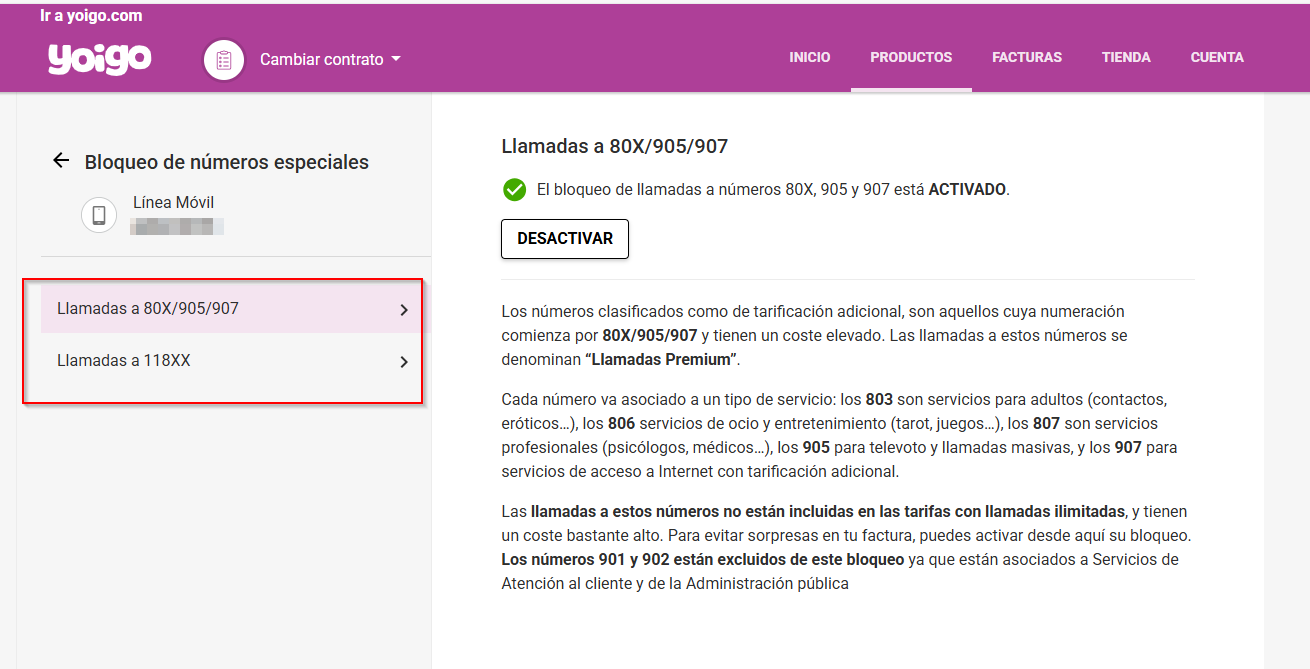Click the contract clipboard icon next to Cambiar contrato
Image resolution: width=1310 pixels, height=669 pixels.
click(x=223, y=60)
